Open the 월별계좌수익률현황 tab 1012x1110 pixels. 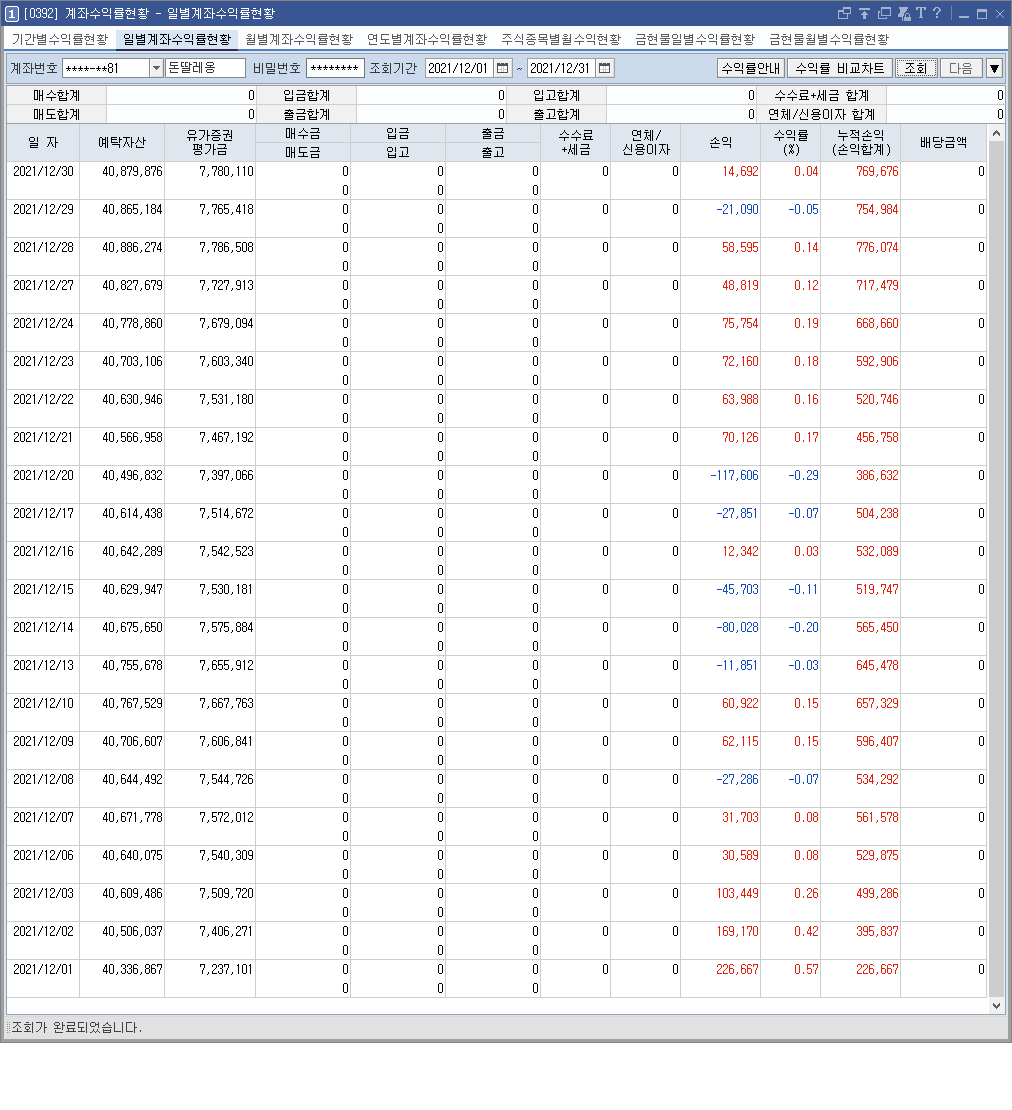(299, 40)
